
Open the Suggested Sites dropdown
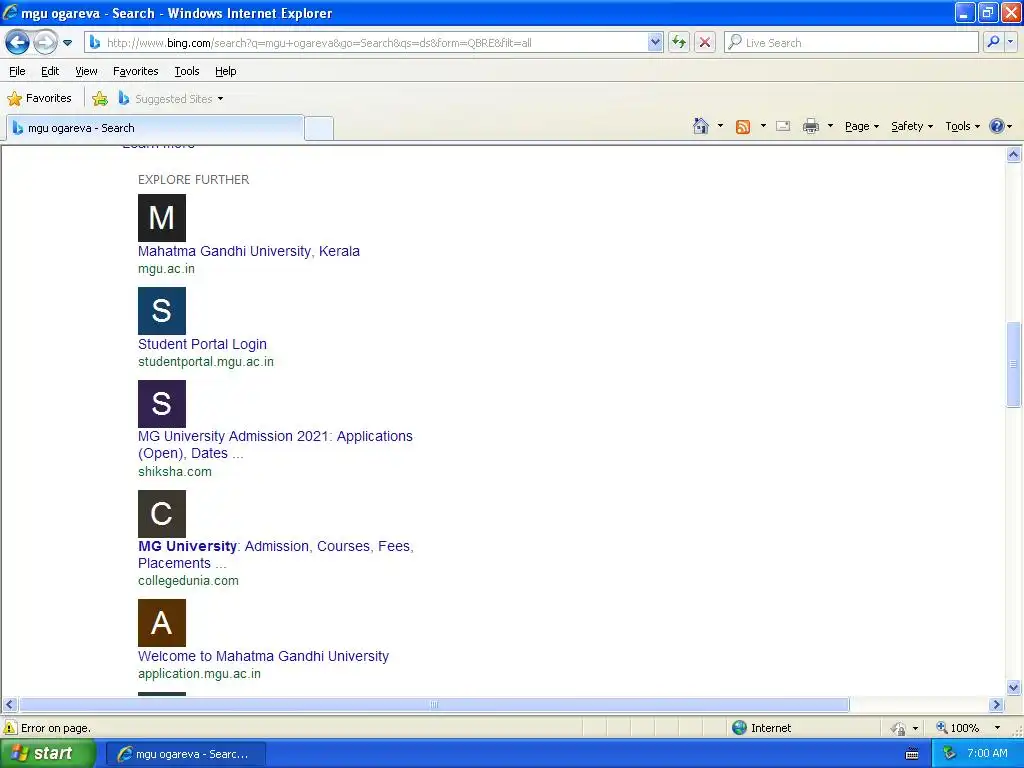coord(170,99)
